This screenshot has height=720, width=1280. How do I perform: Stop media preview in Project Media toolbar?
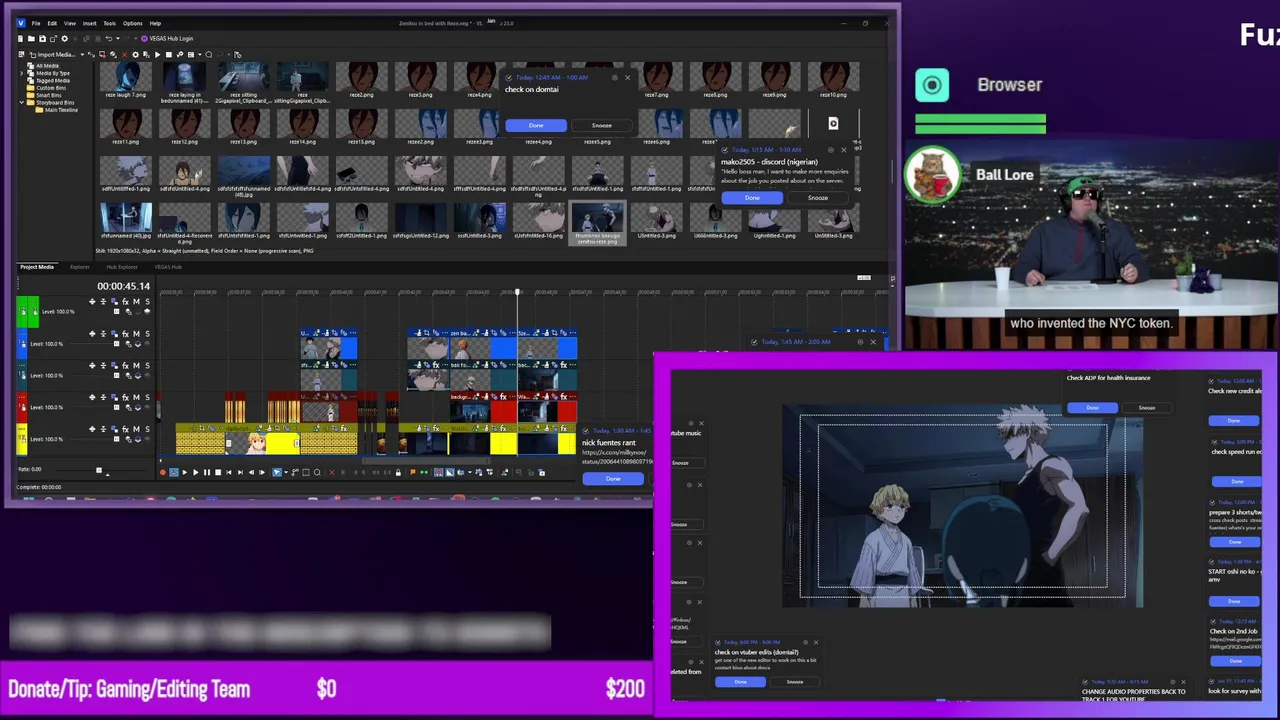tap(169, 55)
